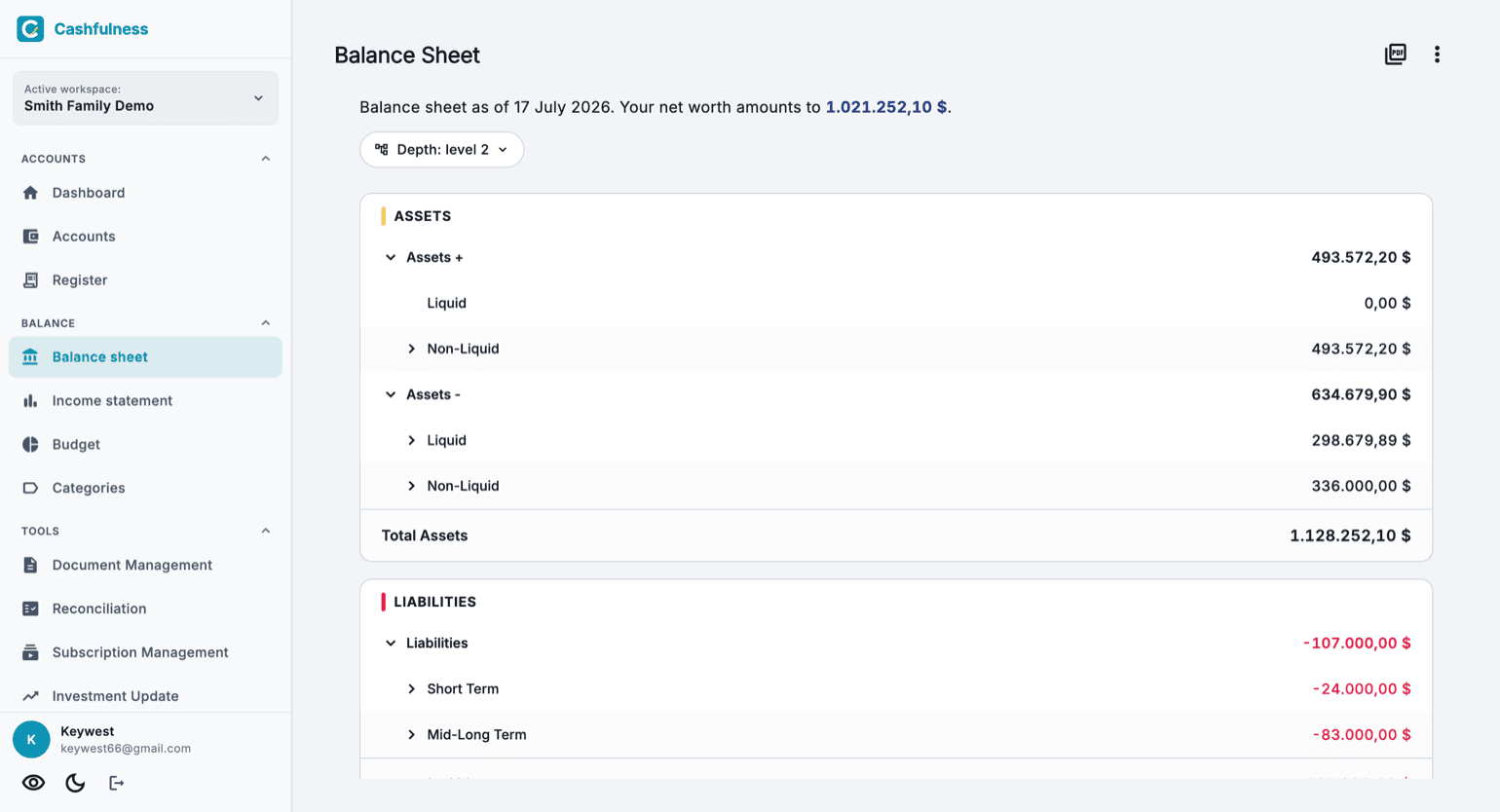Click the Cashfulness logo icon

pos(30,28)
